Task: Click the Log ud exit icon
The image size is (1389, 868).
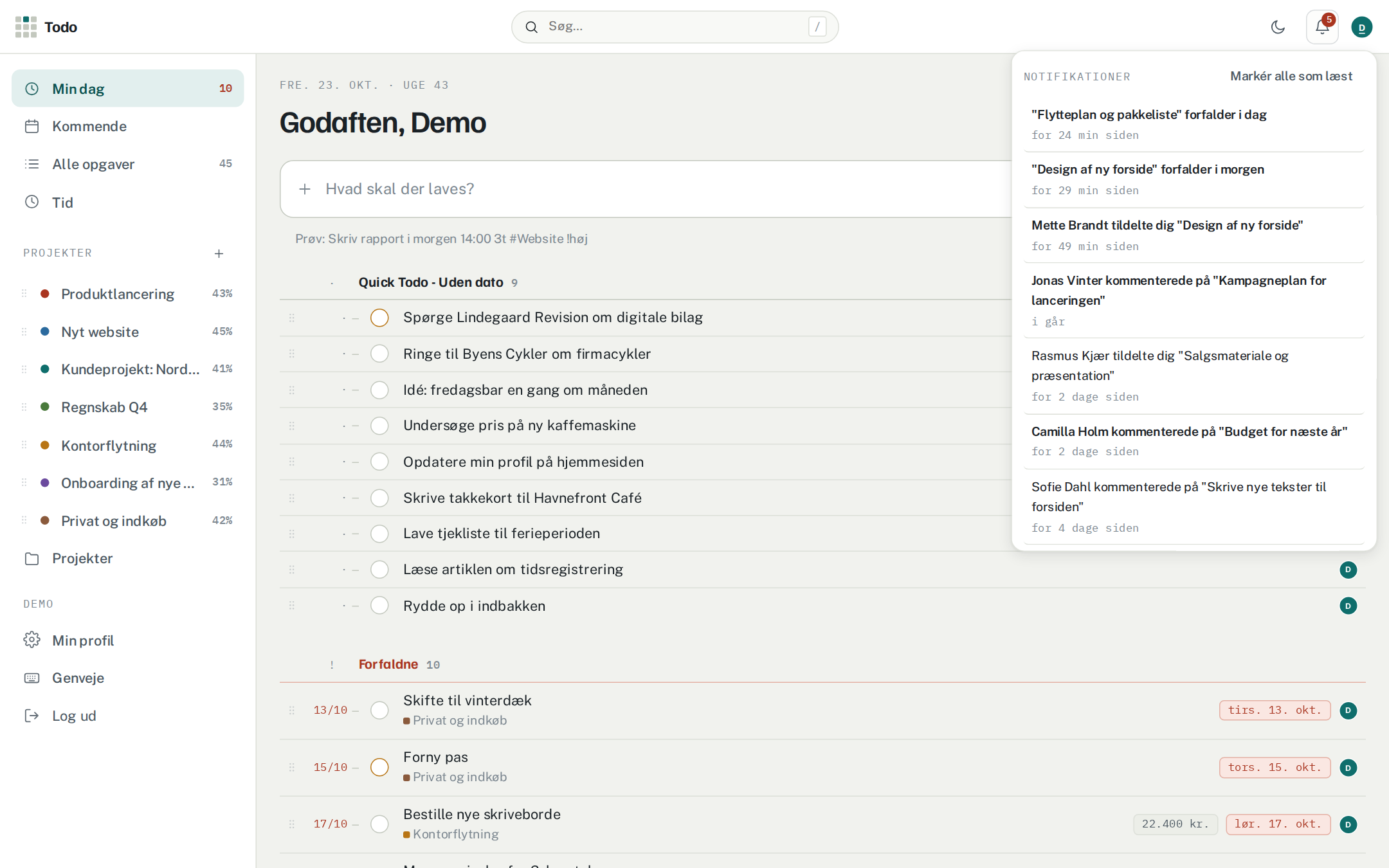Action: click(x=32, y=716)
